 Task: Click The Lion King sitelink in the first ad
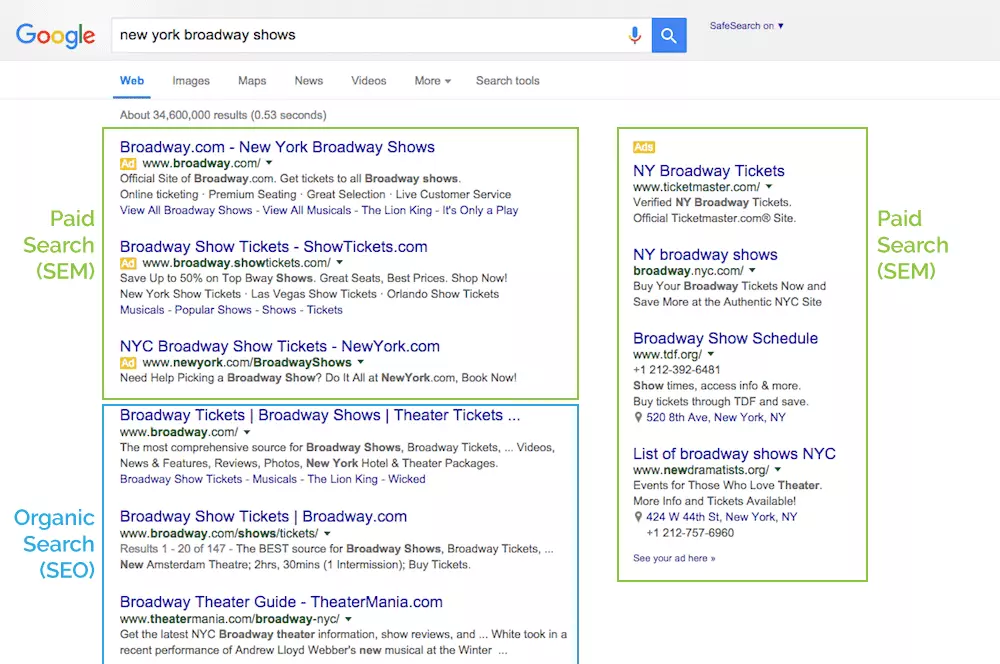click(x=397, y=210)
